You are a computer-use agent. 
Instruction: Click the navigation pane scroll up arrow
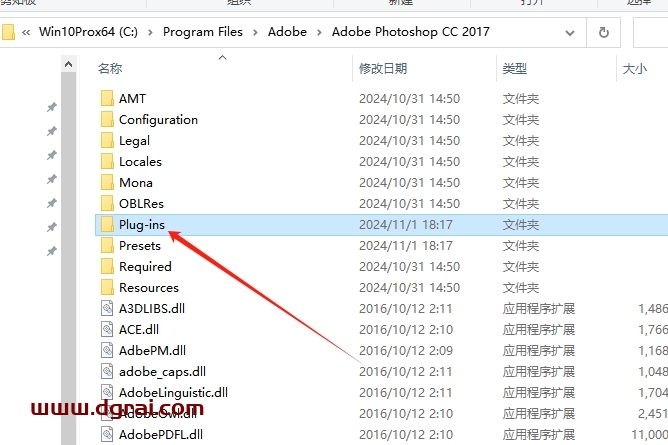(68, 64)
